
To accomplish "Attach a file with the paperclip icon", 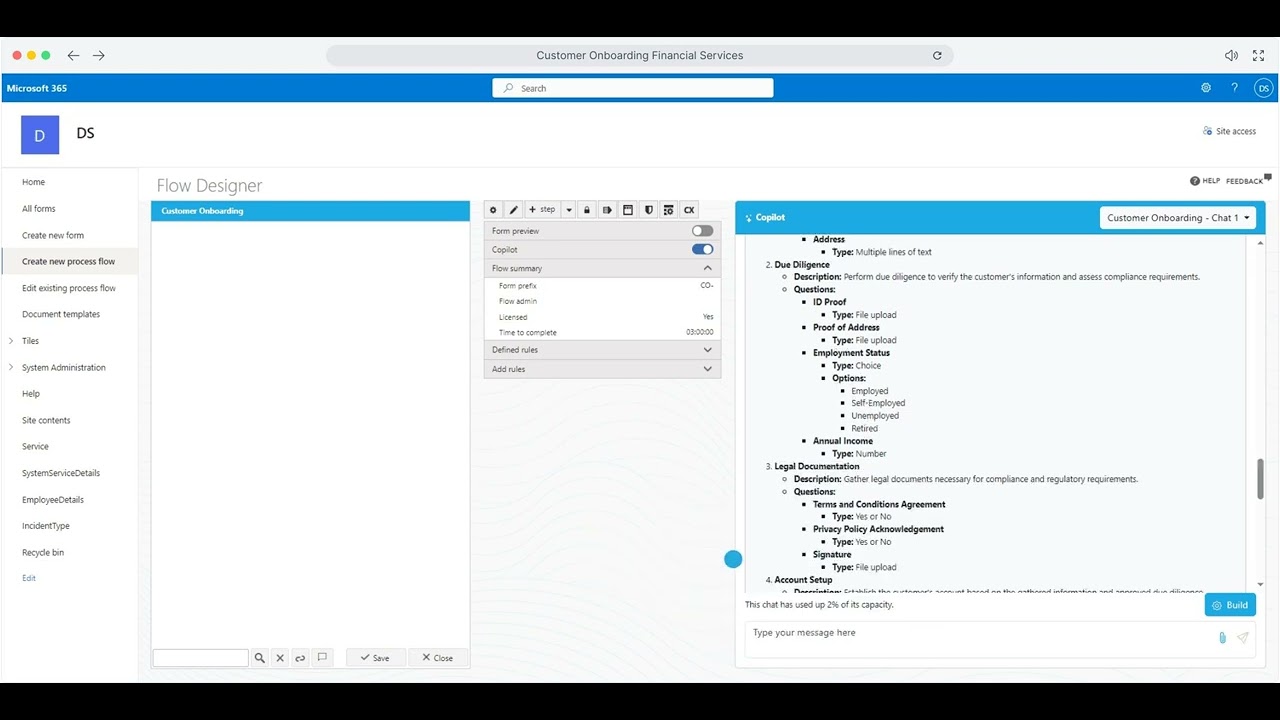I will tap(1222, 637).
